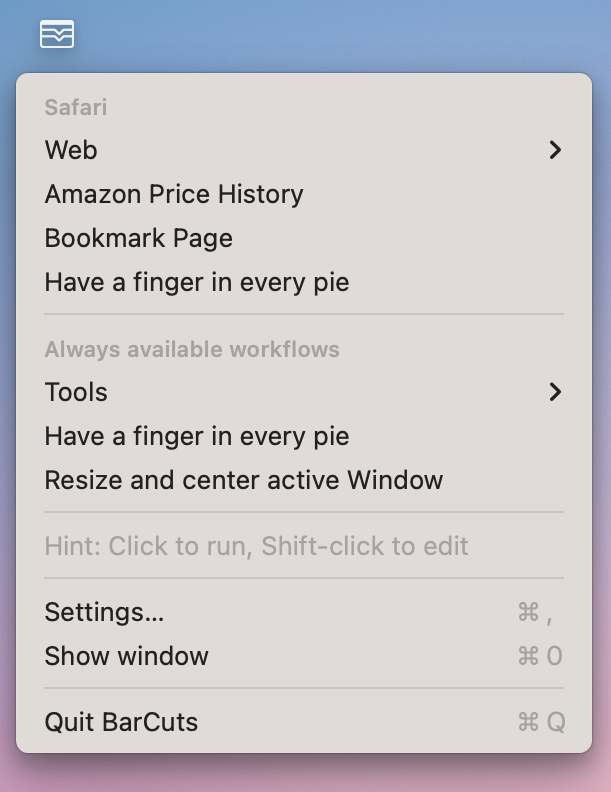
Task: Run Resize and center active Window
Action: tap(304, 480)
